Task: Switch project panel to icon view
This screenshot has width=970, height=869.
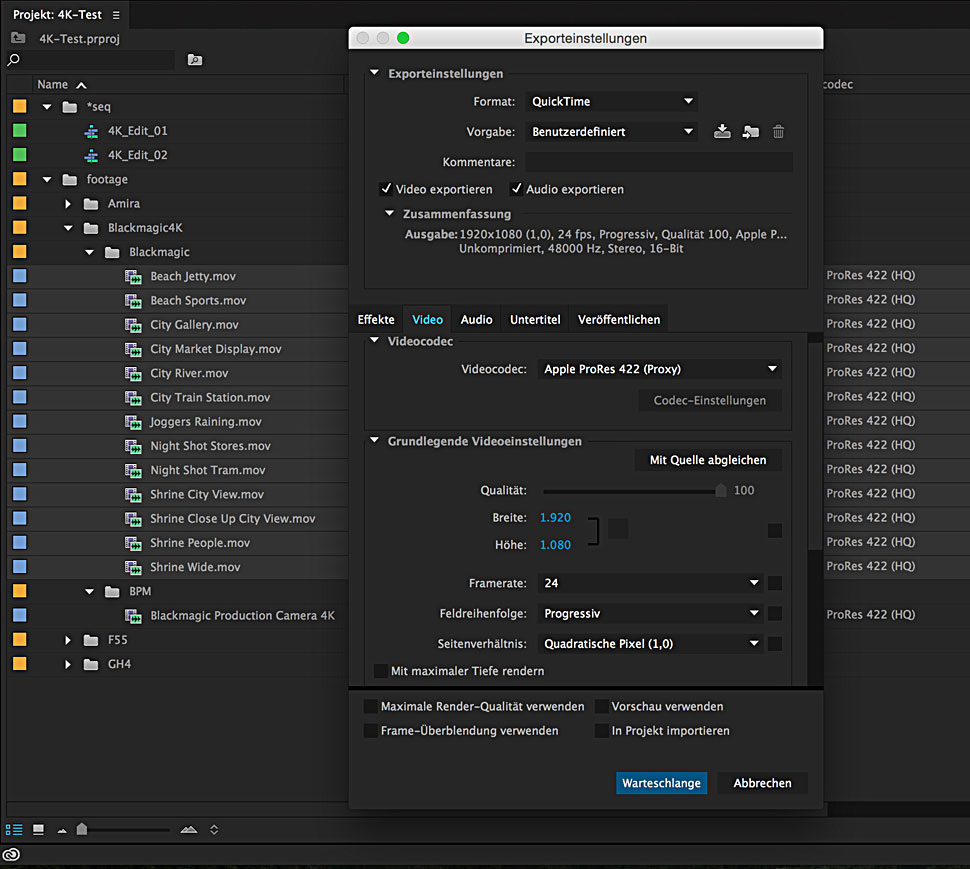Action: 38,829
